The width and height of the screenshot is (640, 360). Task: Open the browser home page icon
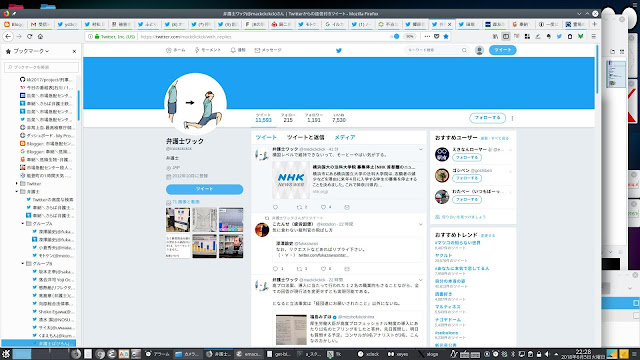(40, 36)
